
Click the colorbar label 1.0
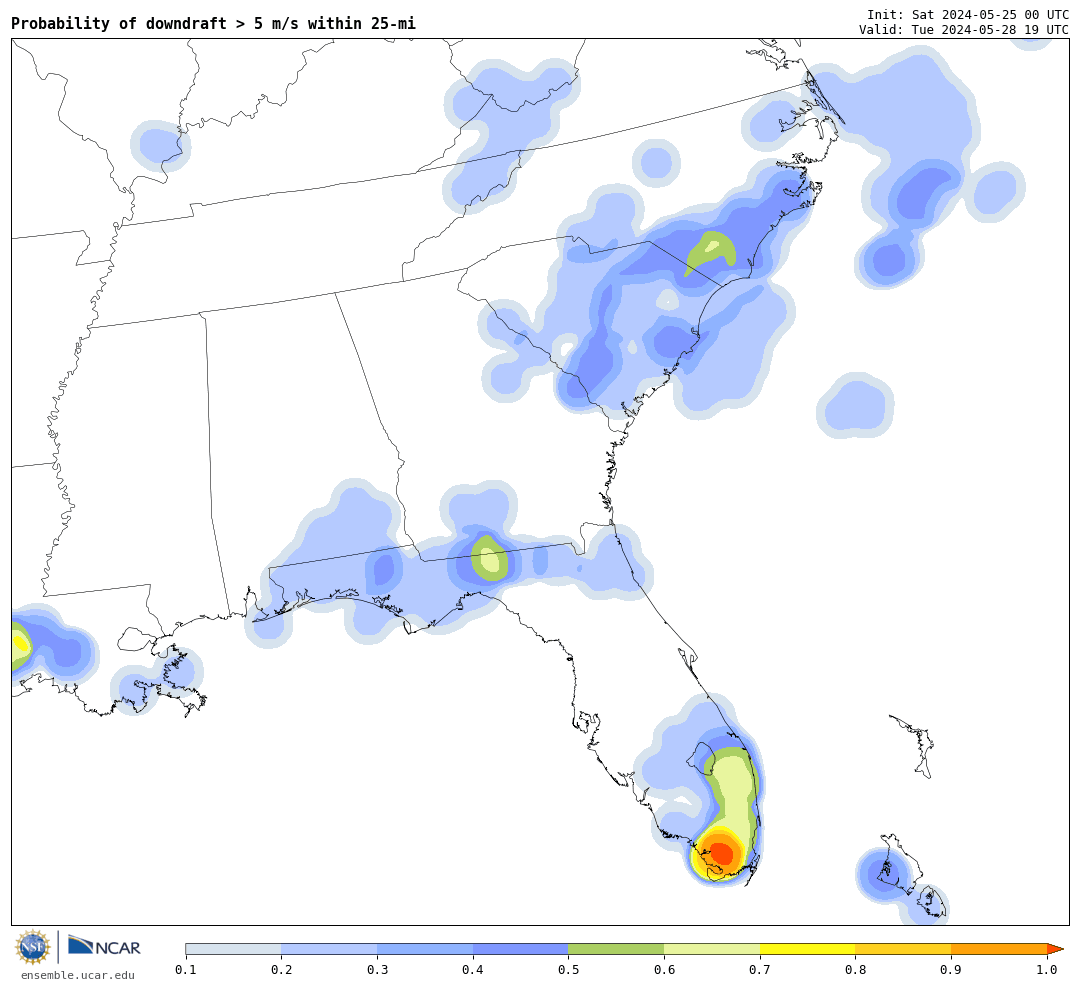pos(1047,970)
